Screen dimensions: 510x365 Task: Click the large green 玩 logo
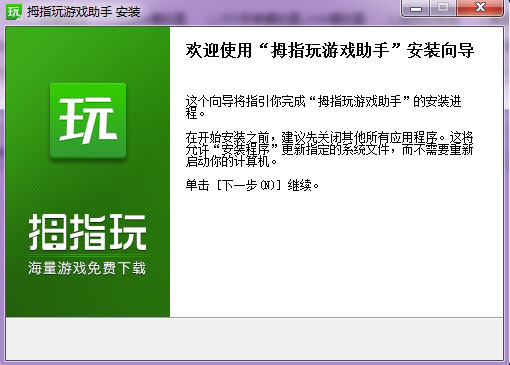88,120
